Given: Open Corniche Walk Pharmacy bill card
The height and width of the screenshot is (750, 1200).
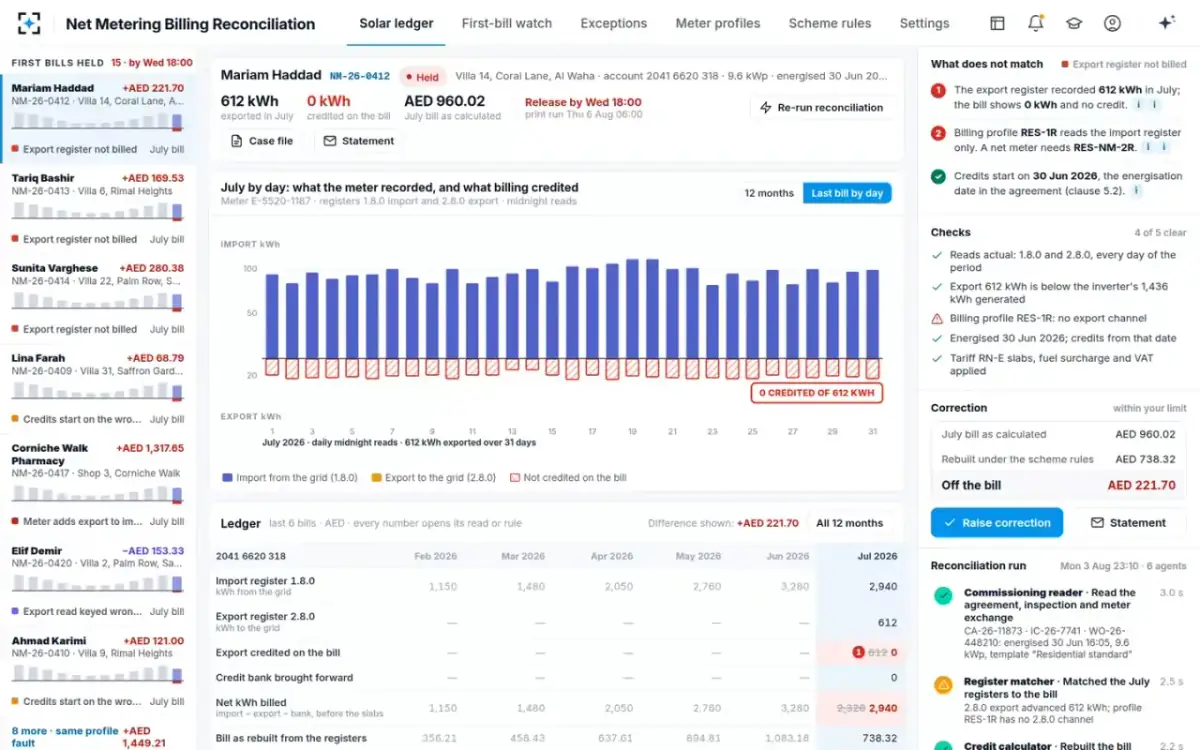Looking at the screenshot, I should coord(98,484).
